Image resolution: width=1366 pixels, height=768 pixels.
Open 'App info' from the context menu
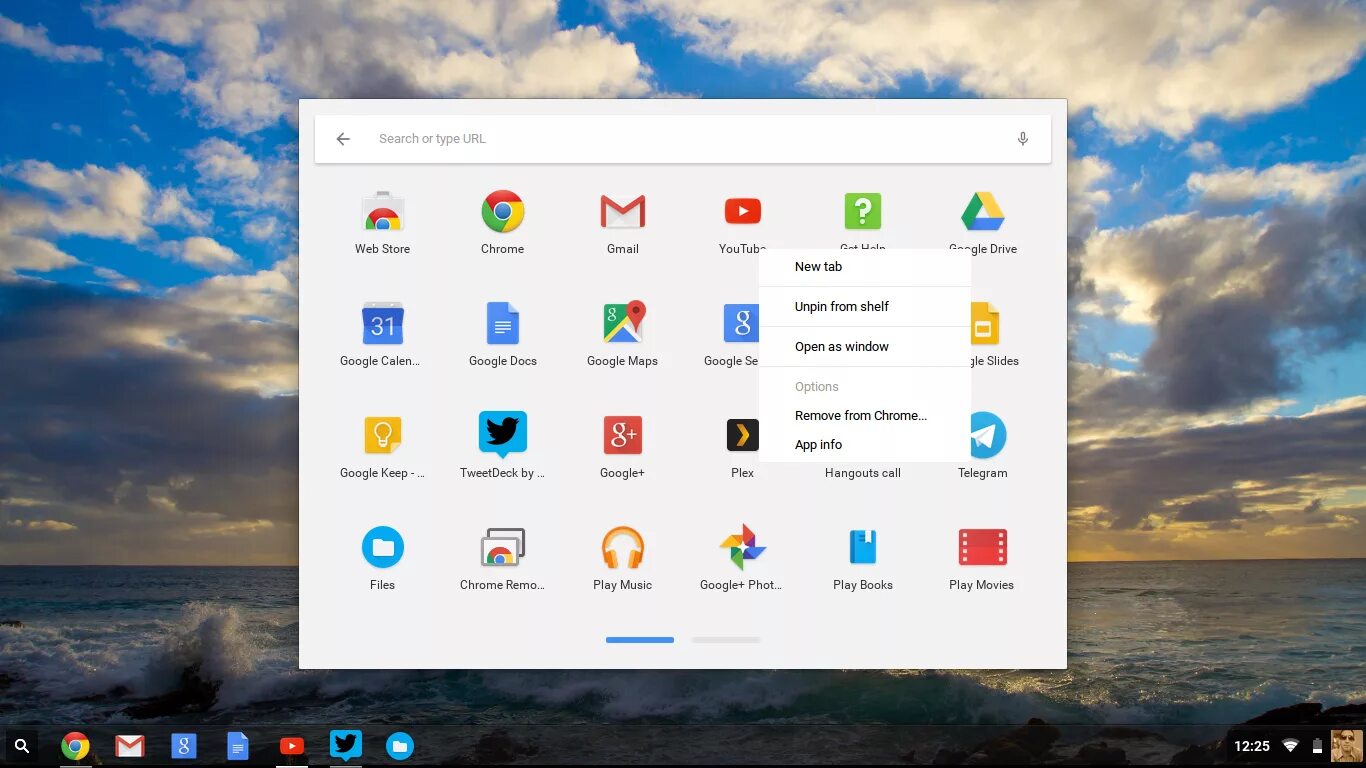click(x=818, y=444)
